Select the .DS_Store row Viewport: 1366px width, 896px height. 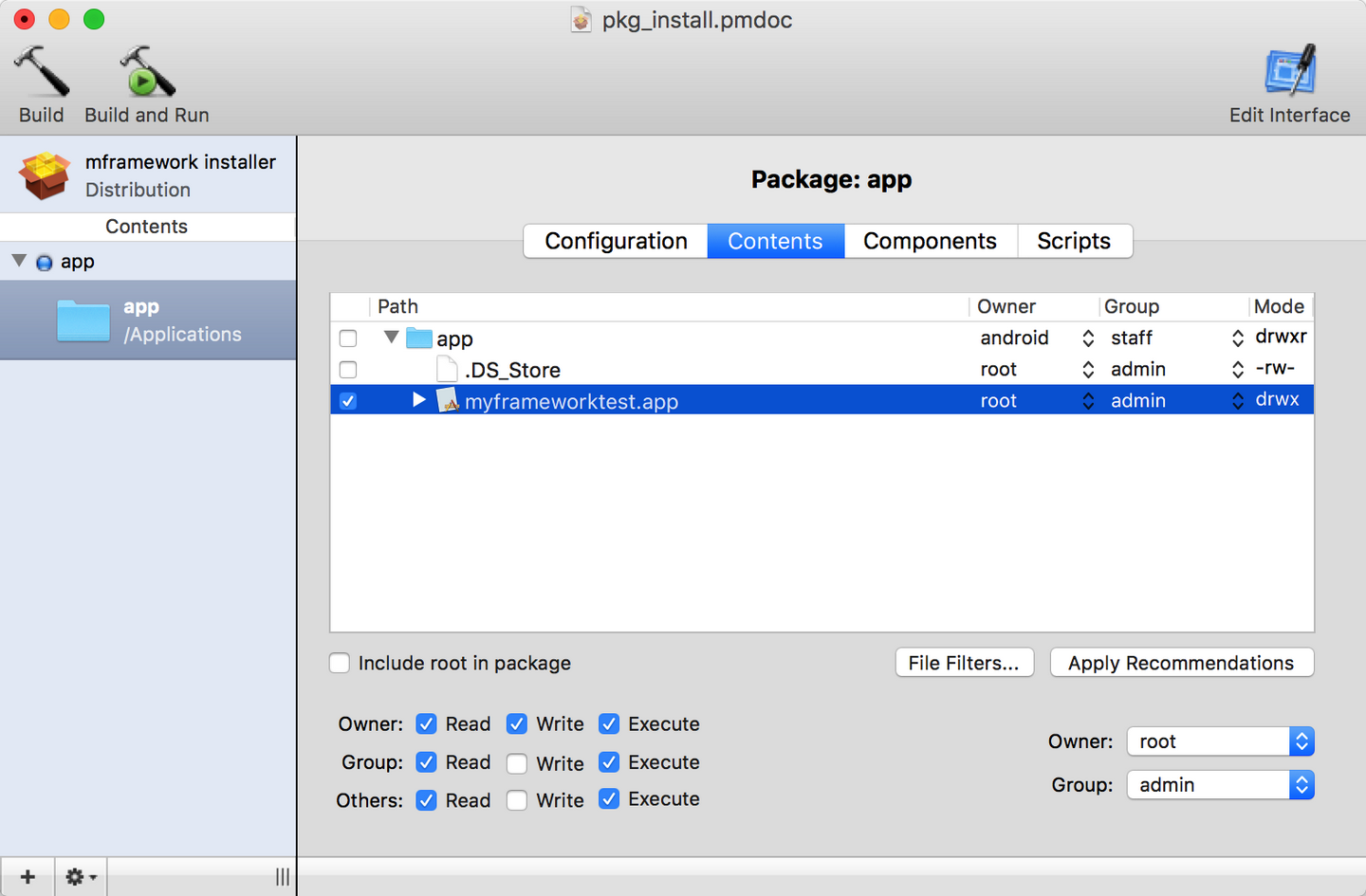tap(512, 370)
